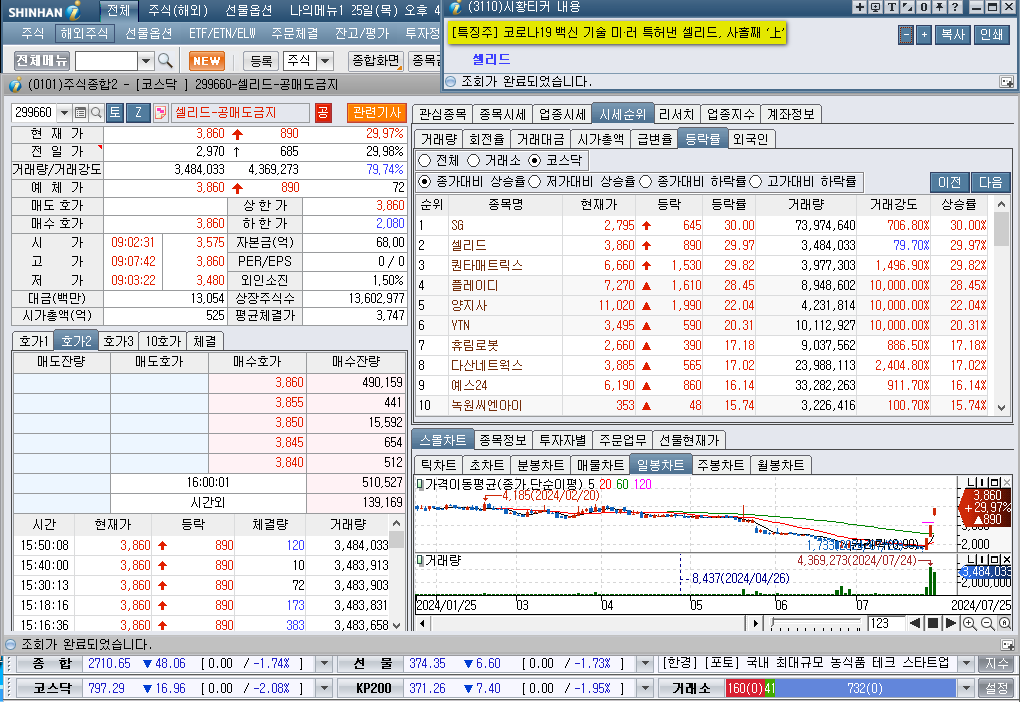Screen dimensions: 1020x702
Task: Click the chart candle count field showing 123
Action: click(885, 623)
